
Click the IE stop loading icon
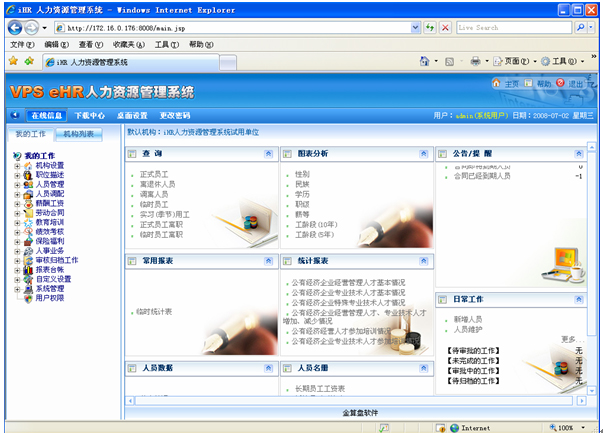click(x=445, y=28)
